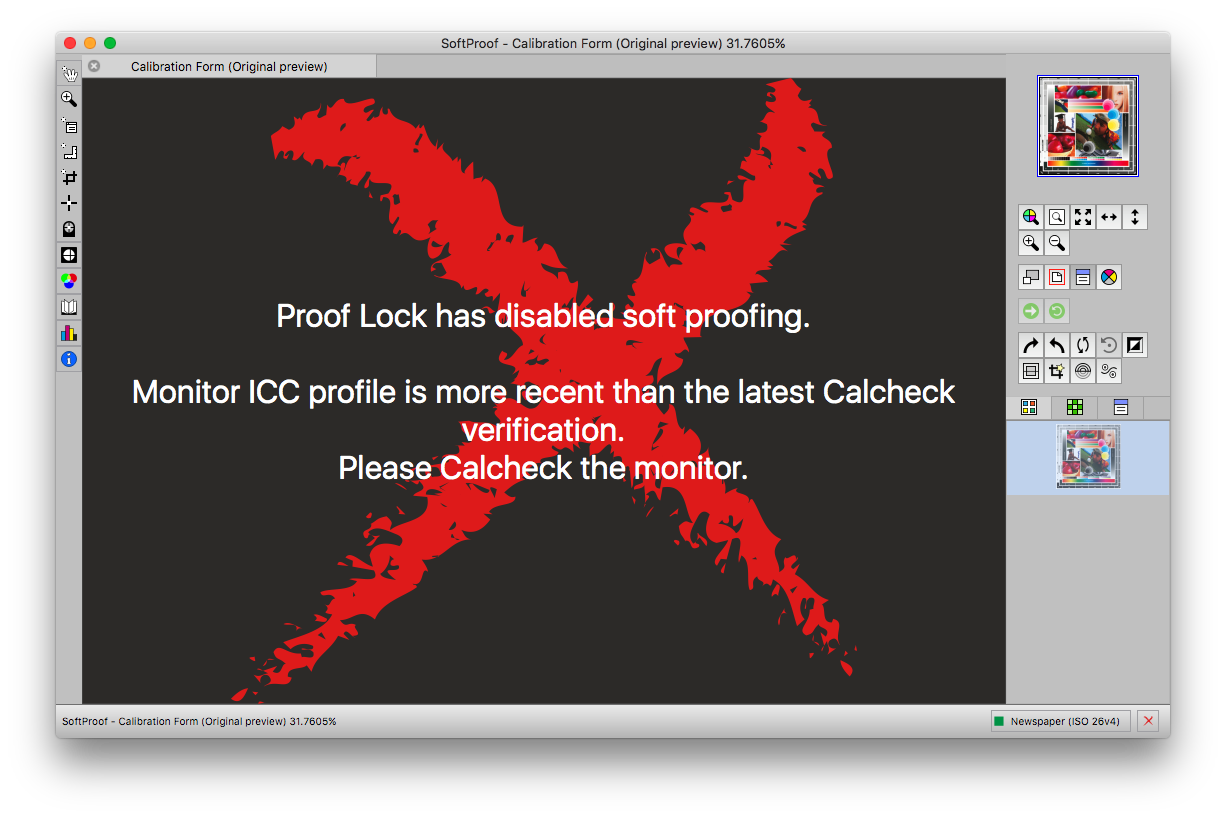
Task: Click the fit height vertical arrows icon
Action: click(x=1135, y=217)
